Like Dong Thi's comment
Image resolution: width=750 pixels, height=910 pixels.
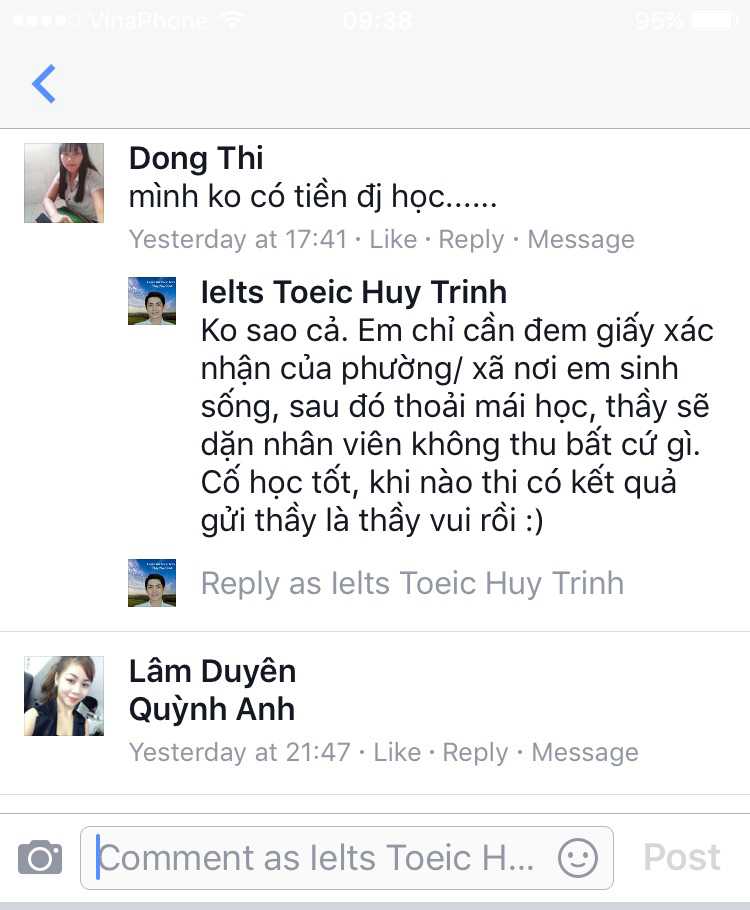pyautogui.click(x=393, y=239)
